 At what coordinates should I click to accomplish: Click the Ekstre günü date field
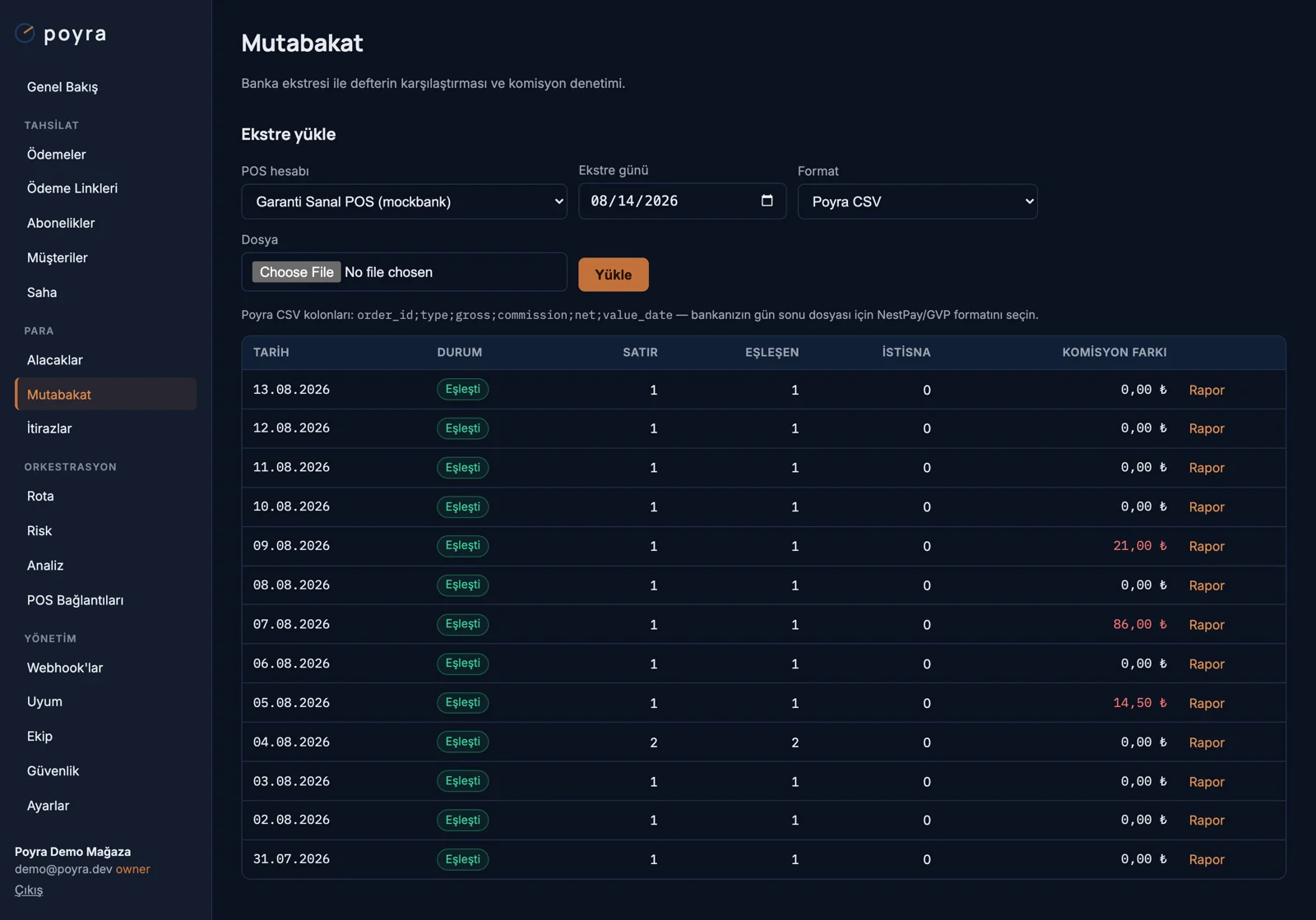click(682, 201)
